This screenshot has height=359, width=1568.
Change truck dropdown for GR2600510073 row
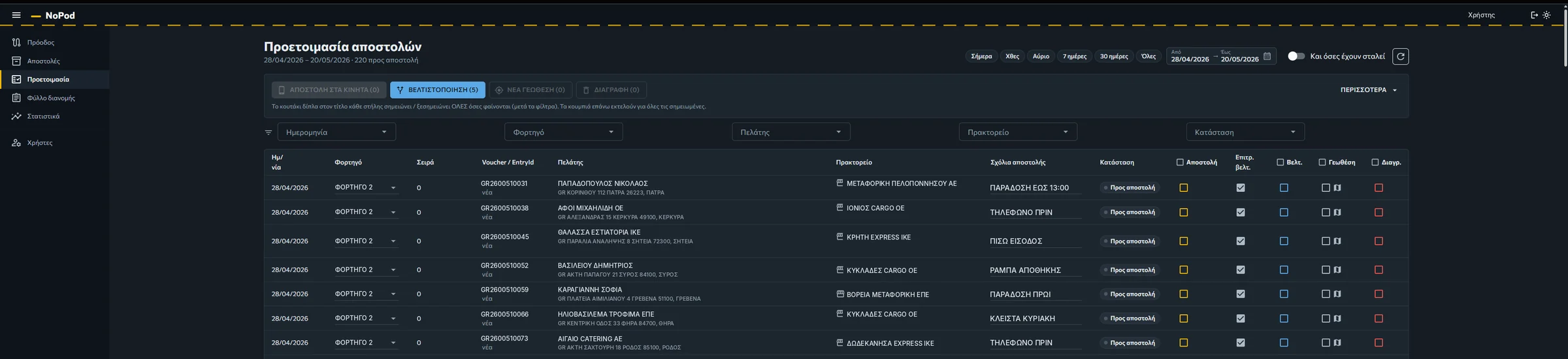(366, 342)
